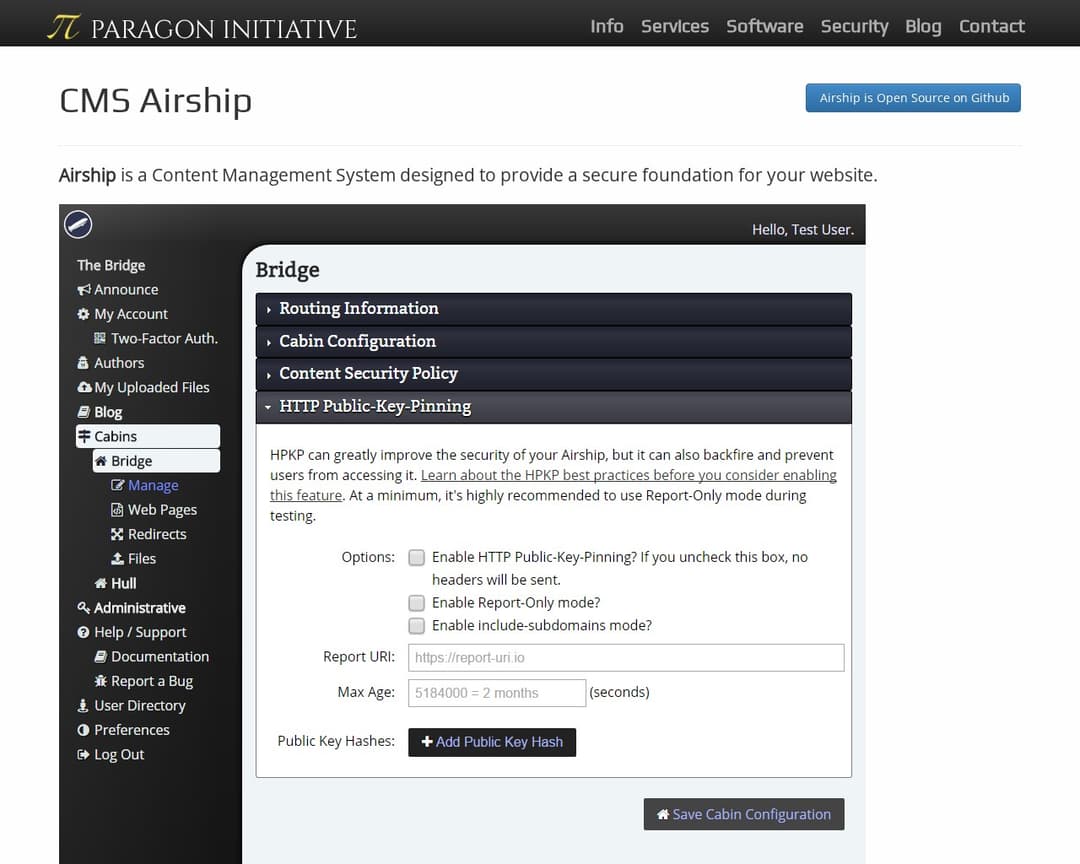Click the cloud icon for My Uploaded Files
This screenshot has height=864, width=1080.
(84, 388)
